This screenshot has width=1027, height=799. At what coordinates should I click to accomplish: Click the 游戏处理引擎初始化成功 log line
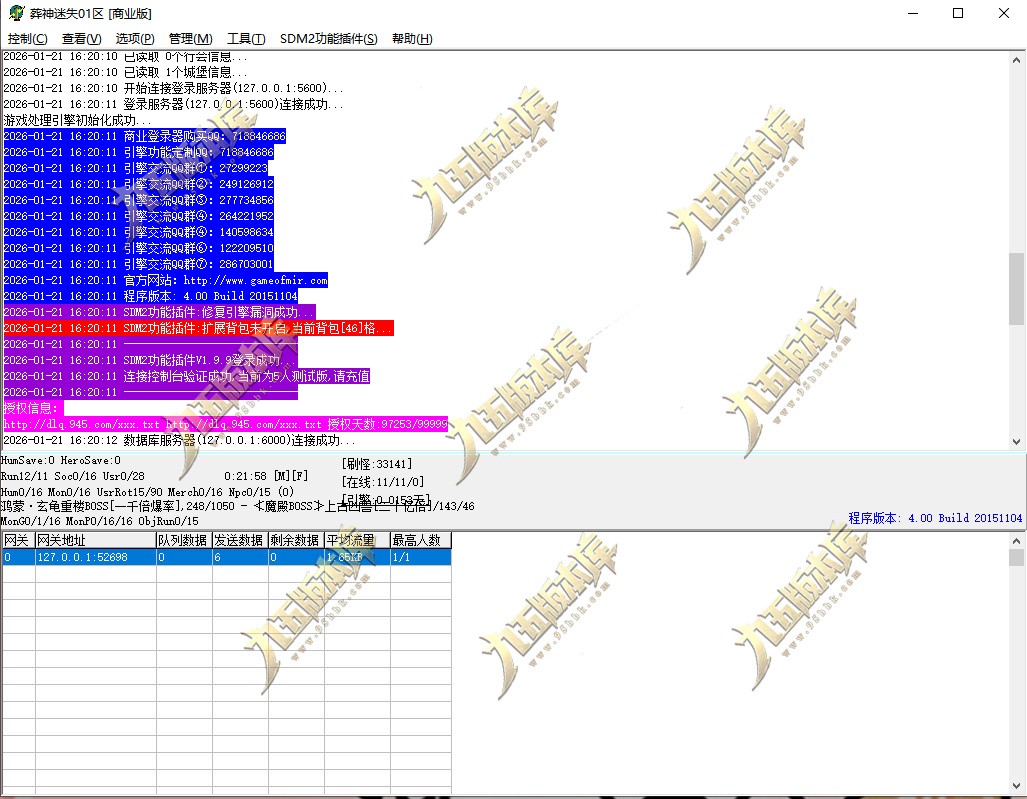77,121
